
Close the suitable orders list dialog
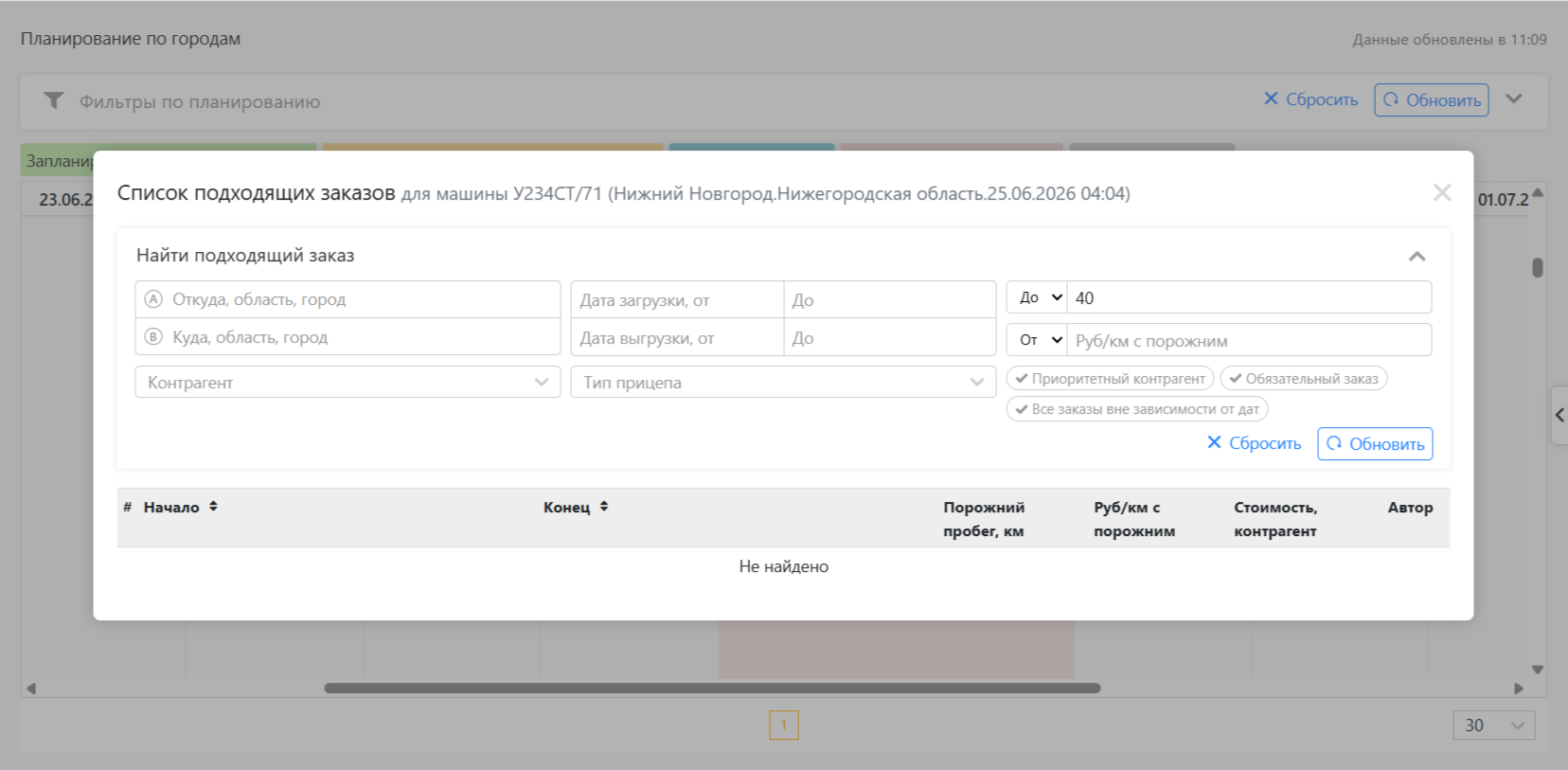pos(1442,193)
